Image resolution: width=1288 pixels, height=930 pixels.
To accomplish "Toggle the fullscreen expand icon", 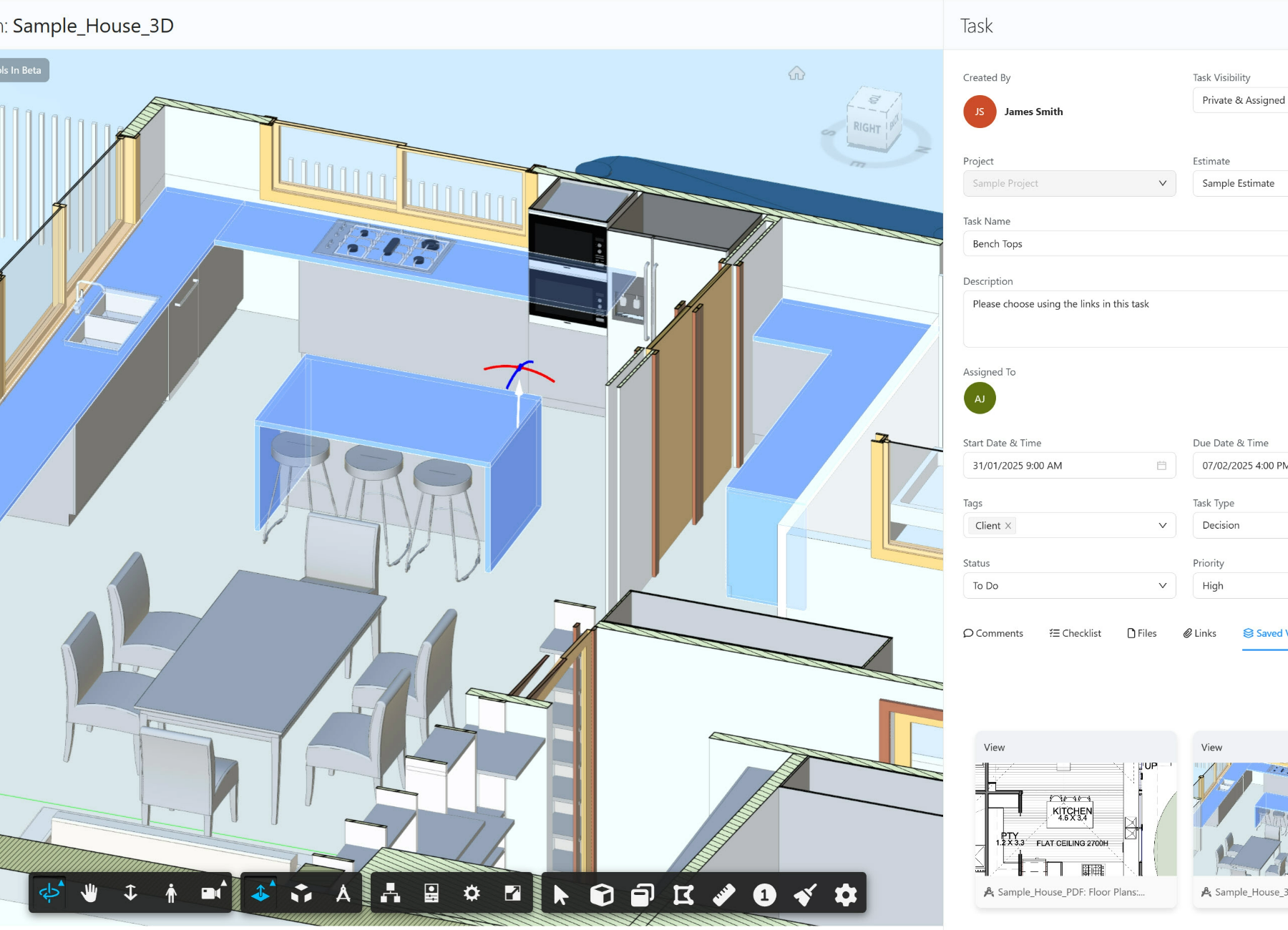I will 512,893.
